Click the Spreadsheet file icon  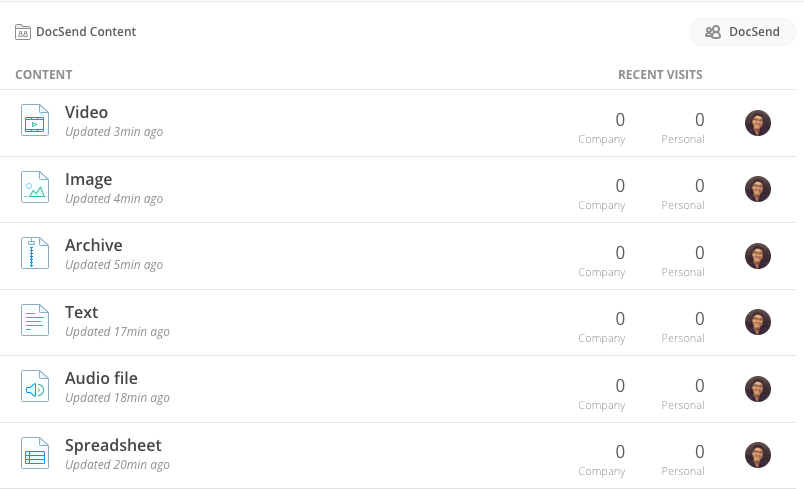35,453
